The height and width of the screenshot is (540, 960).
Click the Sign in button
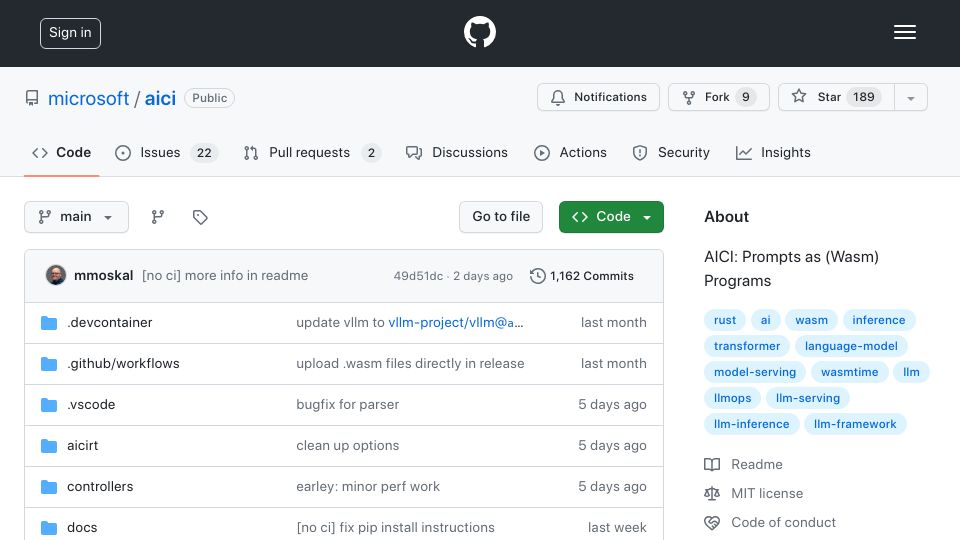70,33
